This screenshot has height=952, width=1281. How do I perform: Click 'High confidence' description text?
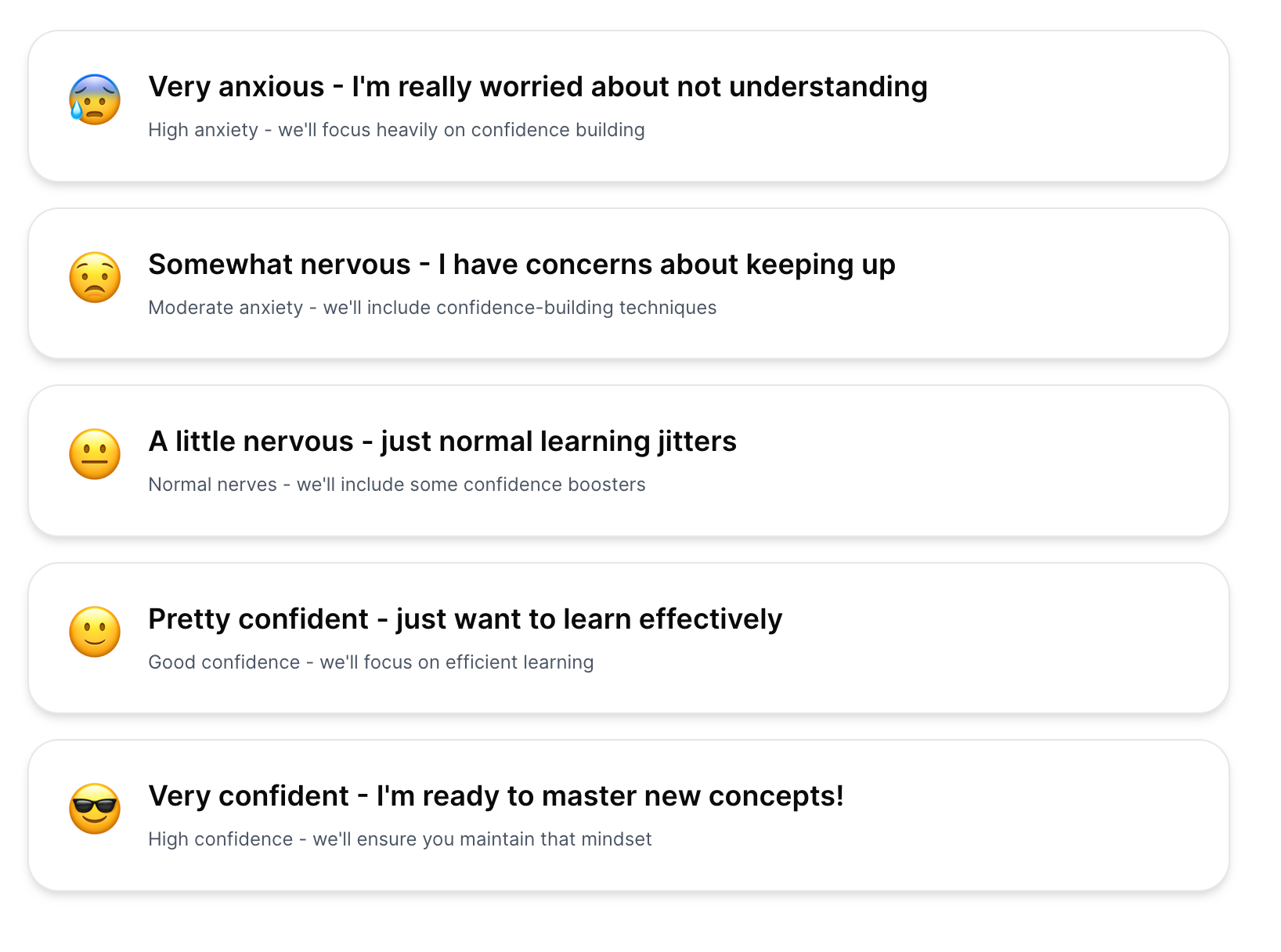[400, 839]
